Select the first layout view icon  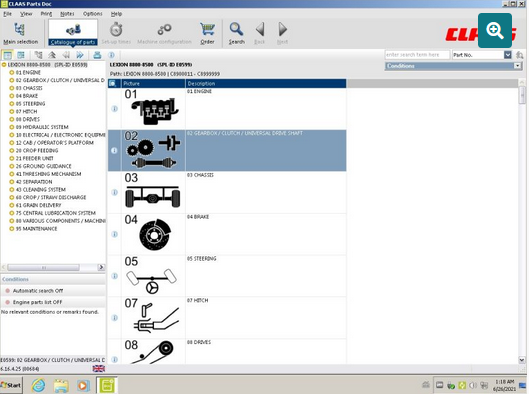coord(7,55)
